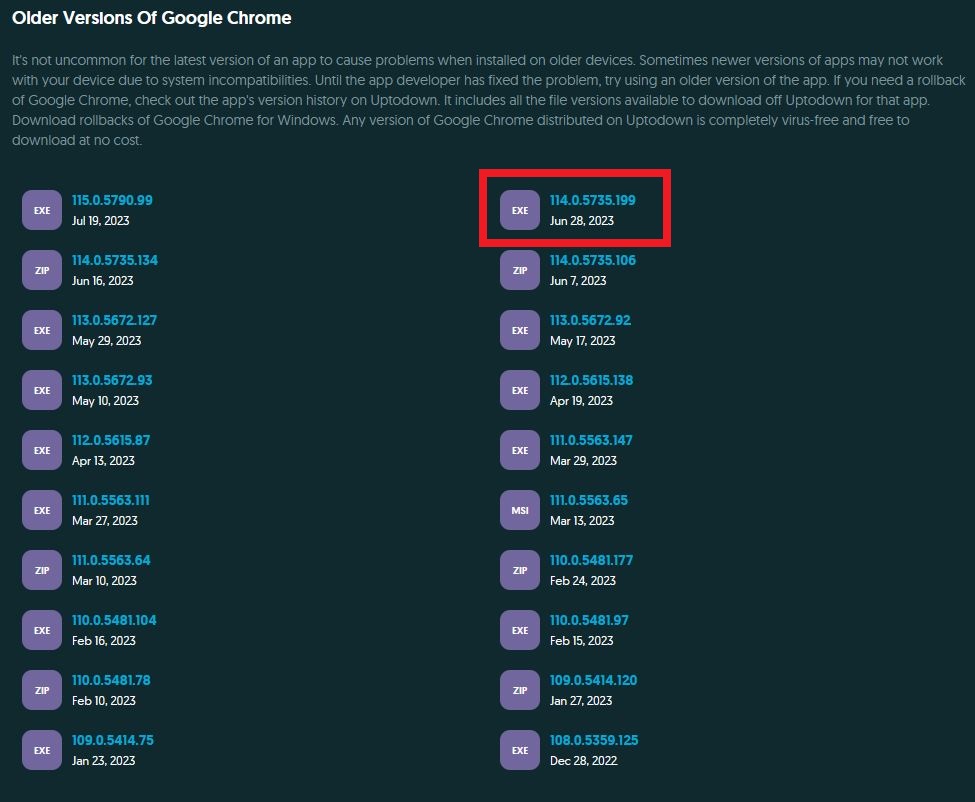Open version link 110.0.5481.177
Viewport: 975px width, 802px height.
591,560
